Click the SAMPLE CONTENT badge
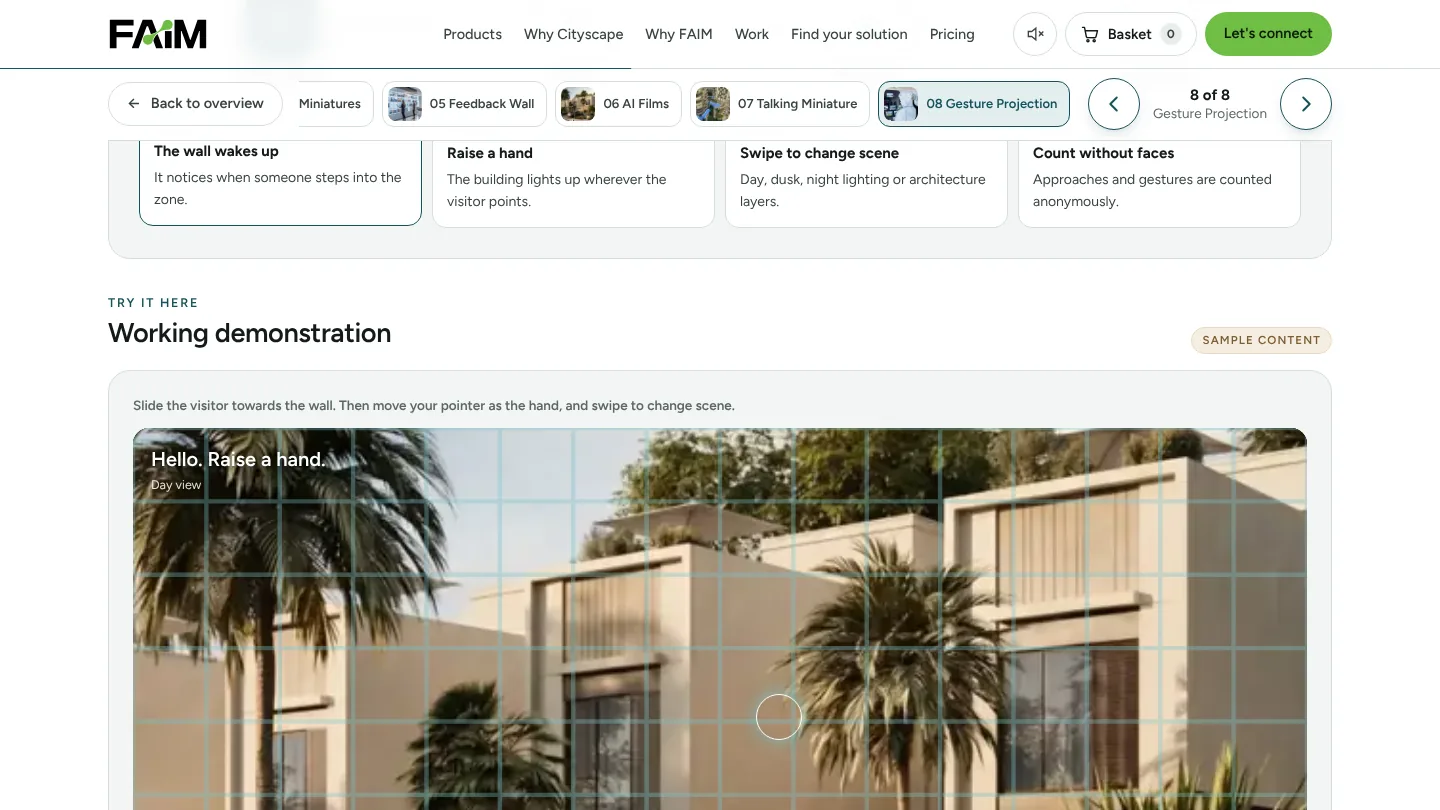Image resolution: width=1440 pixels, height=810 pixels. coord(1261,340)
